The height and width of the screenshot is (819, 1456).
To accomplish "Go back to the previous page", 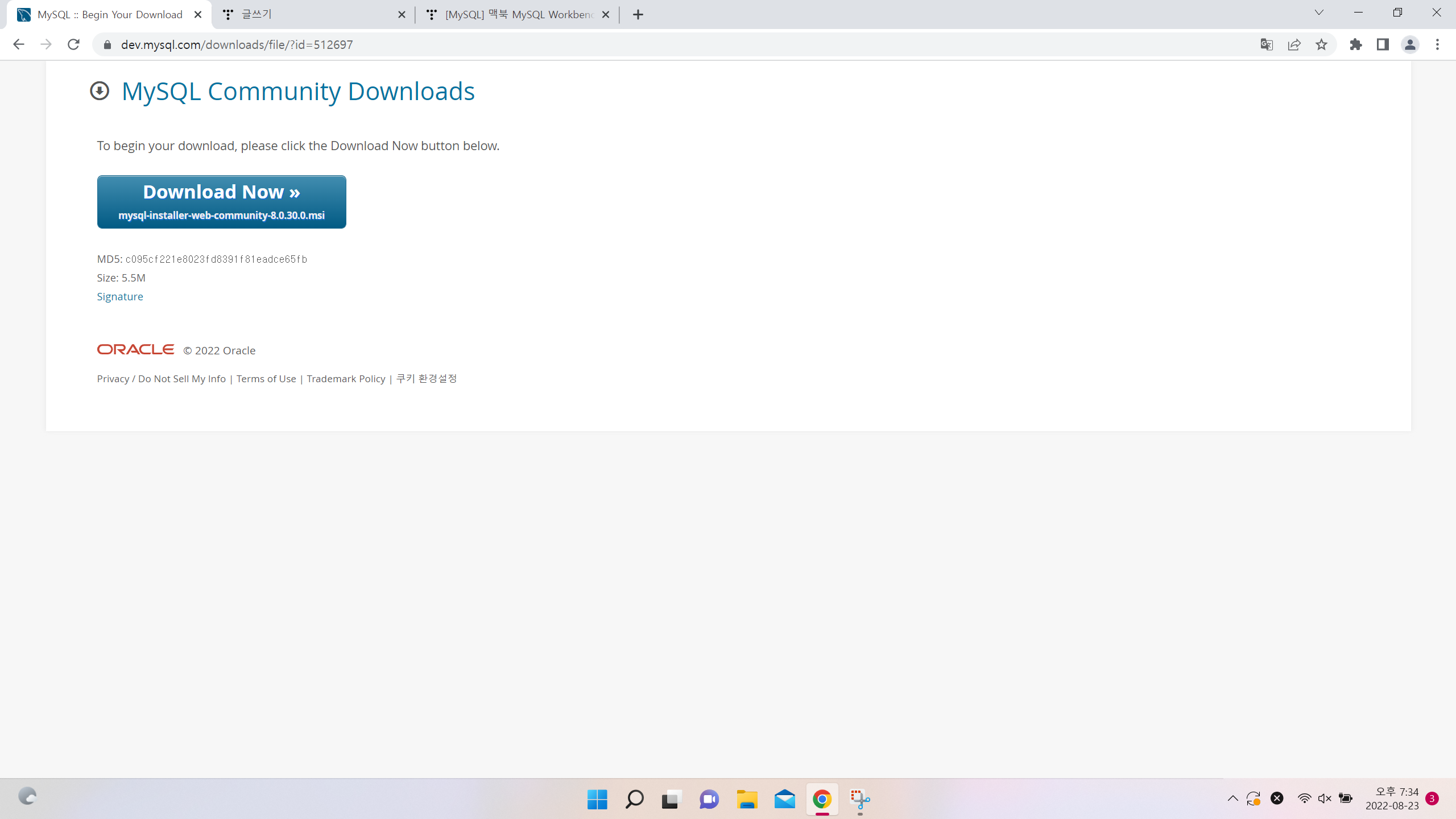I will coord(19,44).
